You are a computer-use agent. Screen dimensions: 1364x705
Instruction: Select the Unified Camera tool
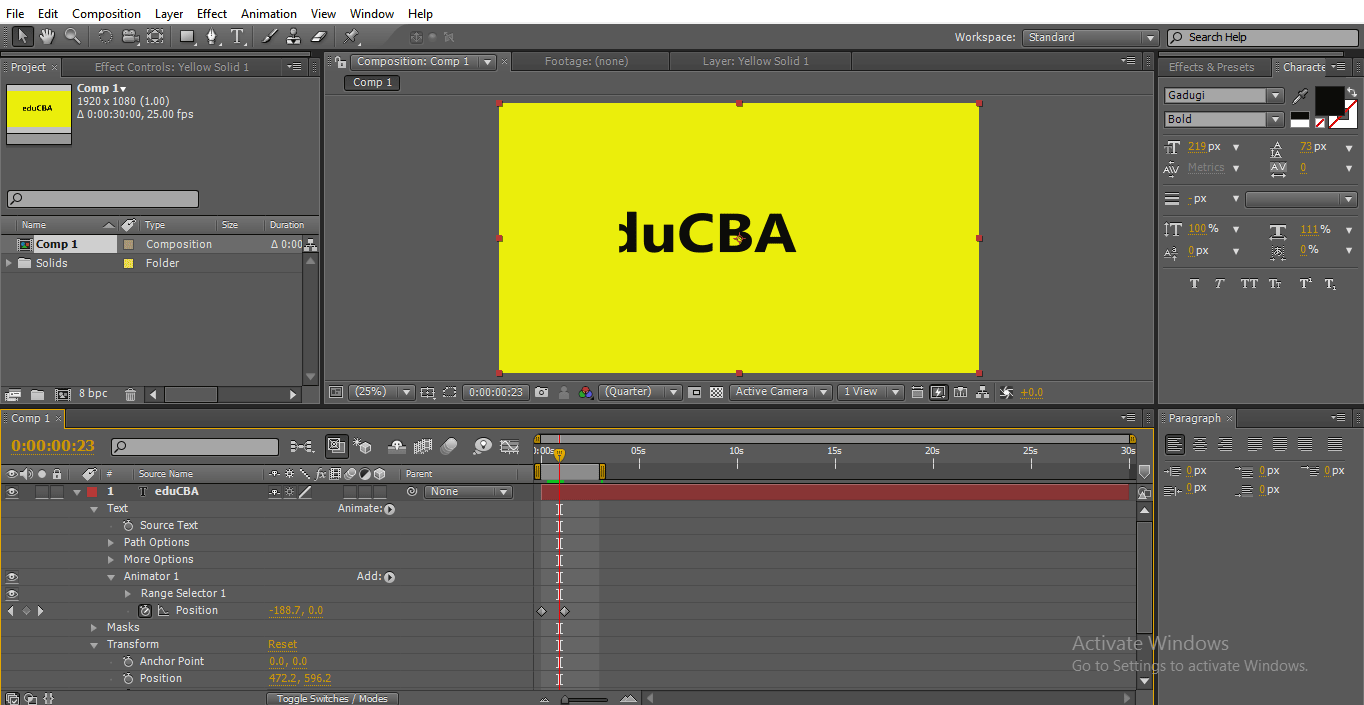pos(130,37)
